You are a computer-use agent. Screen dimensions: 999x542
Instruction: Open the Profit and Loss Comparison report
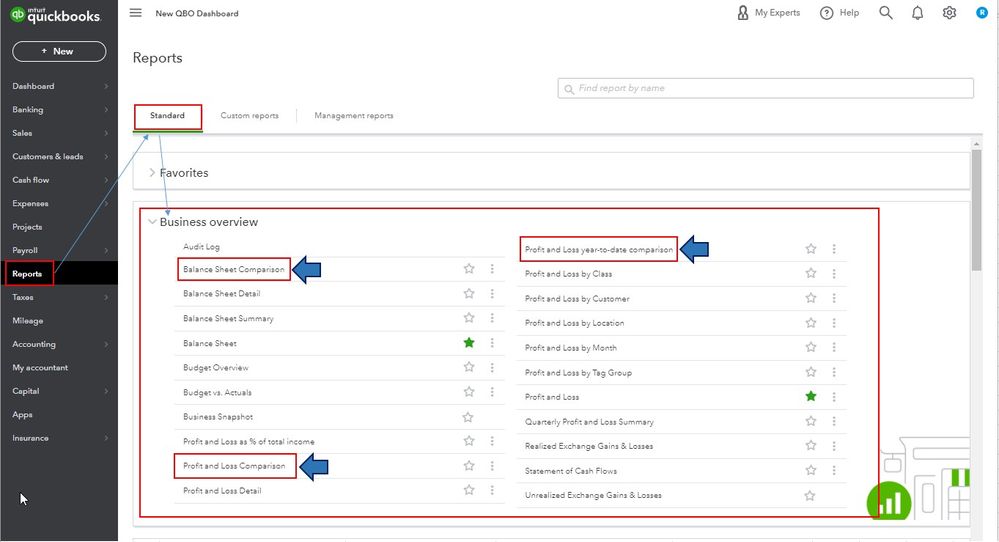point(234,466)
